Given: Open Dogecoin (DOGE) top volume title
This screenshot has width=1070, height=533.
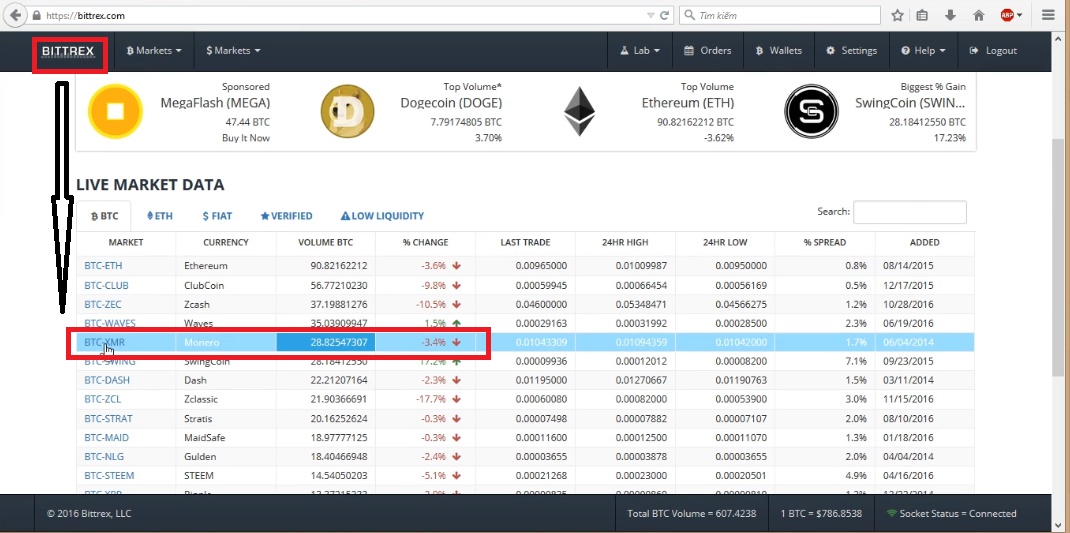Looking at the screenshot, I should (451, 103).
